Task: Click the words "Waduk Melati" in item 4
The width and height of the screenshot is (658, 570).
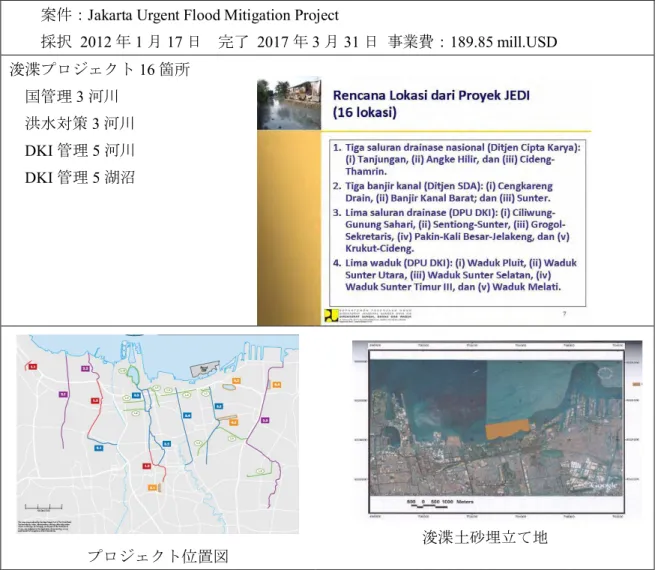Action: point(526,287)
